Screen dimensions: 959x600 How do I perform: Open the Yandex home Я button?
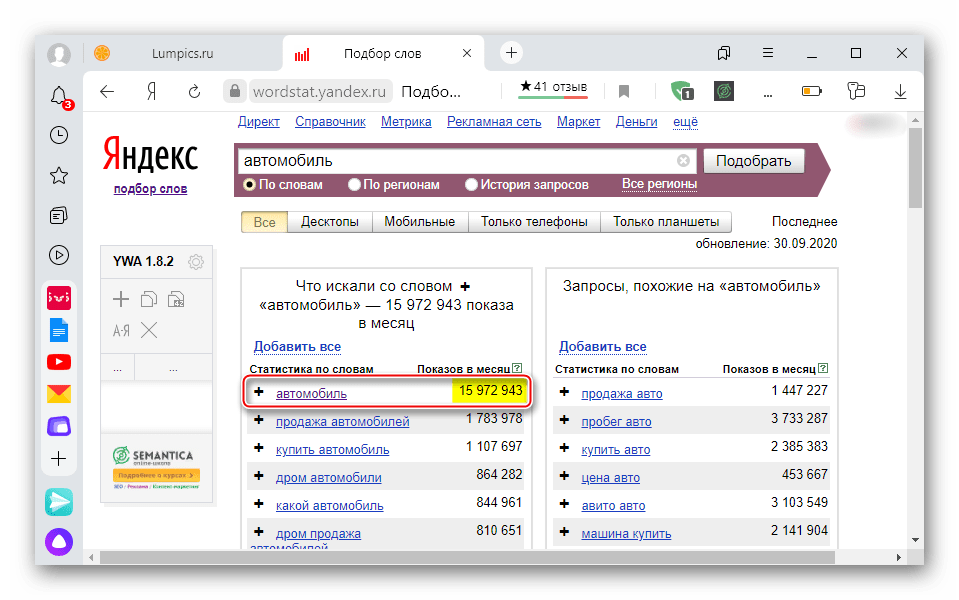pyautogui.click(x=151, y=92)
